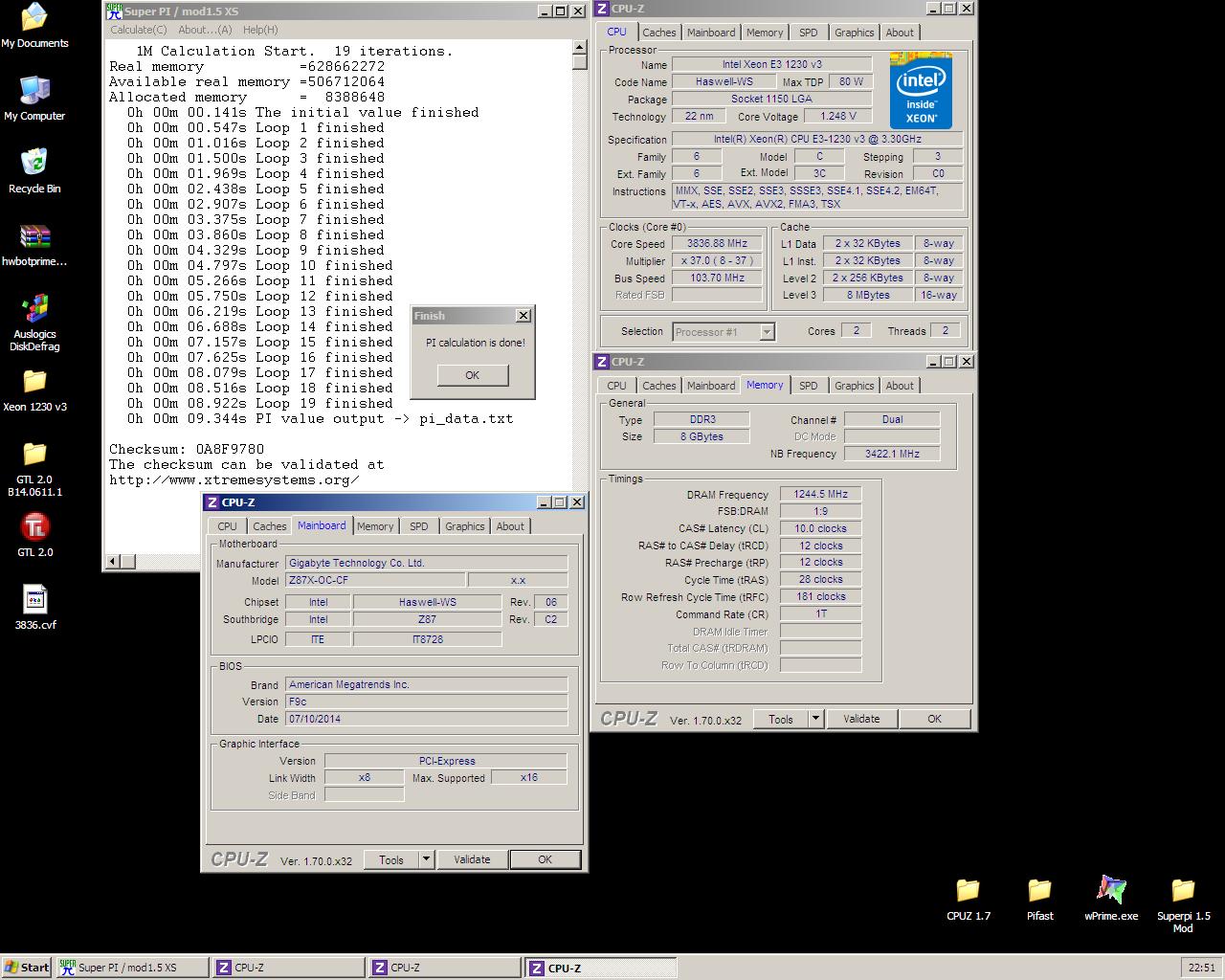The width and height of the screenshot is (1225, 980).
Task: Click Validate in Memory CPU-Z window
Action: click(861, 719)
